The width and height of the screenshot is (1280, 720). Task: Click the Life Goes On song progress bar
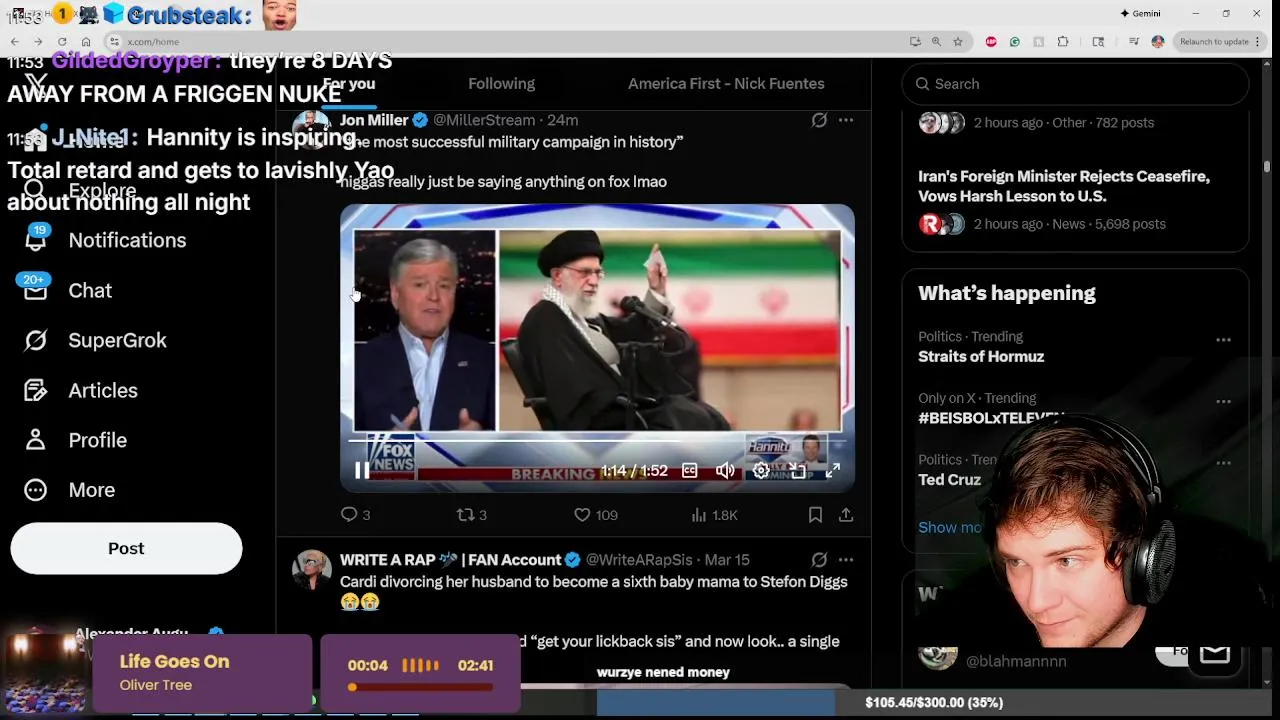click(420, 687)
